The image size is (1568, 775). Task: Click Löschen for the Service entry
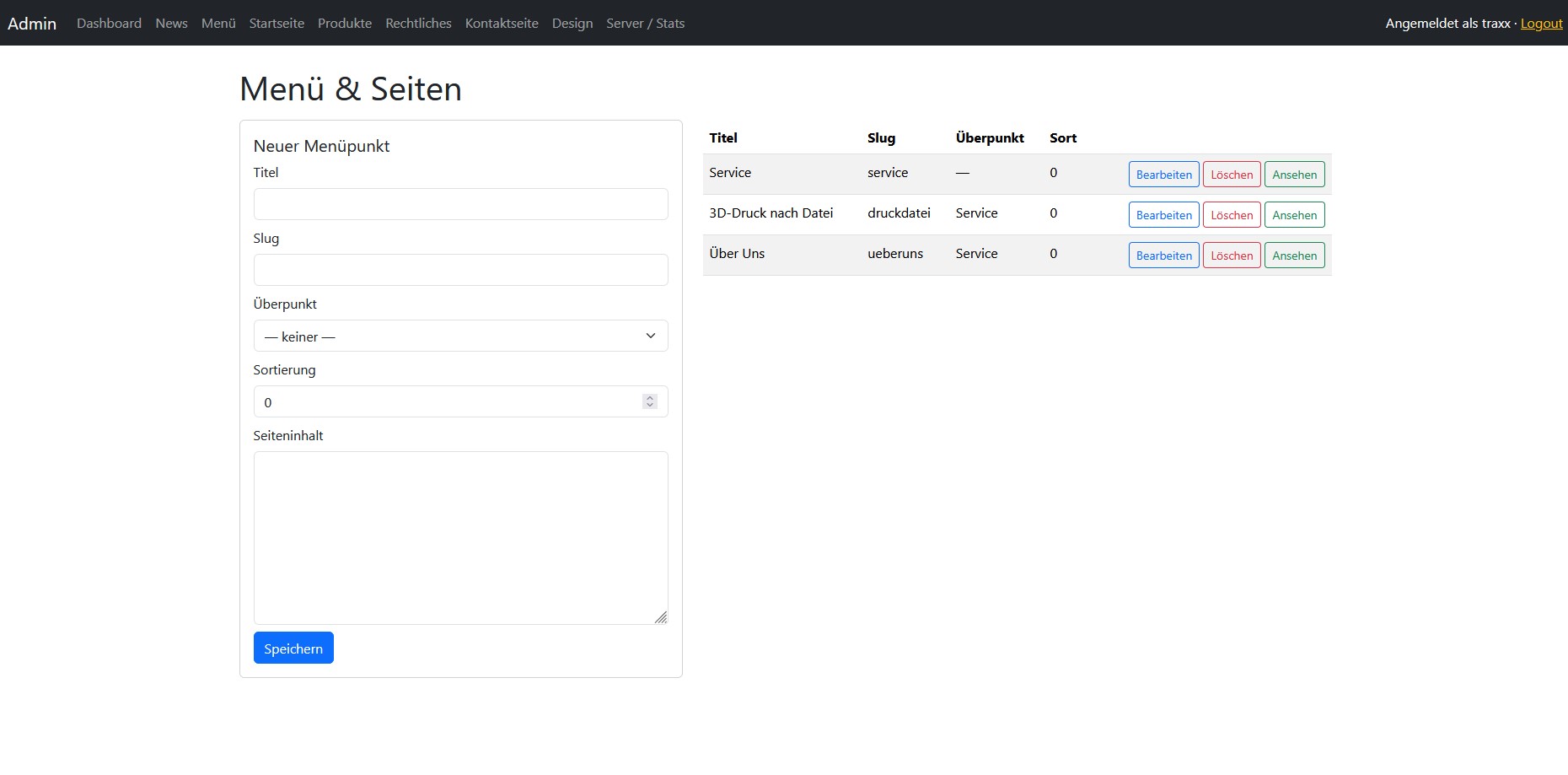click(x=1231, y=174)
